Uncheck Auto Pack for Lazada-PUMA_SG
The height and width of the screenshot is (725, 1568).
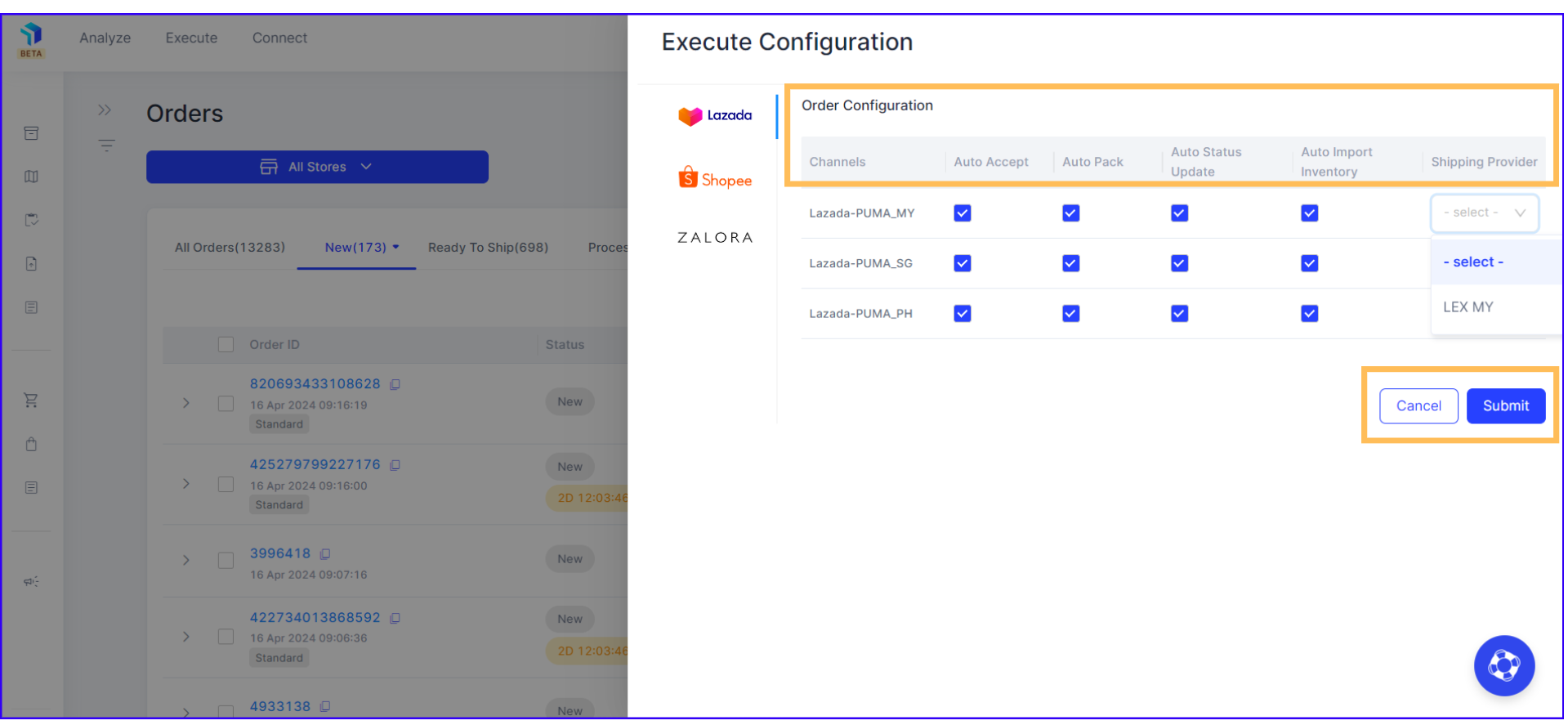pos(1071,263)
